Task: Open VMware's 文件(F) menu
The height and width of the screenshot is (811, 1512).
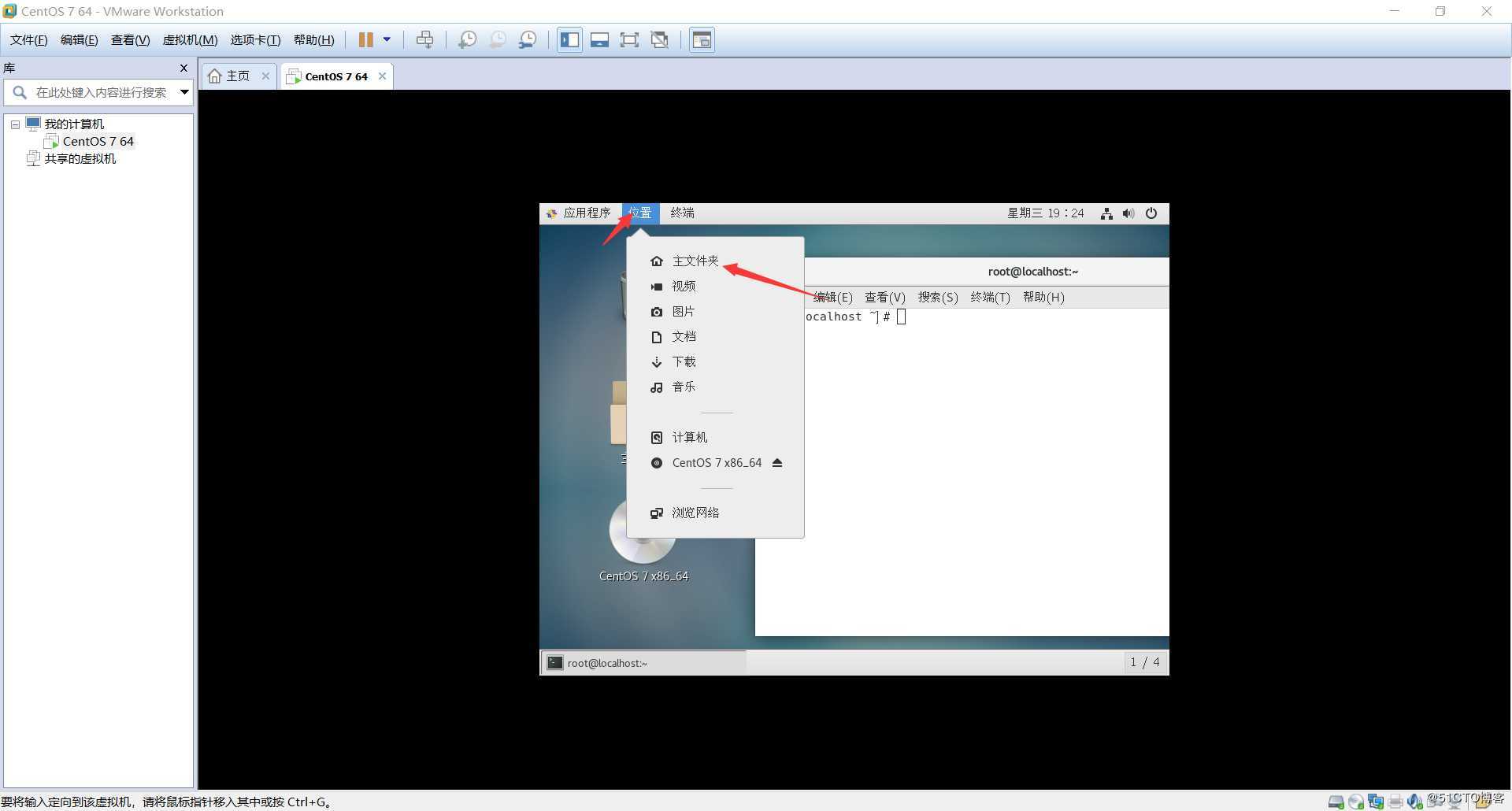Action: (28, 40)
